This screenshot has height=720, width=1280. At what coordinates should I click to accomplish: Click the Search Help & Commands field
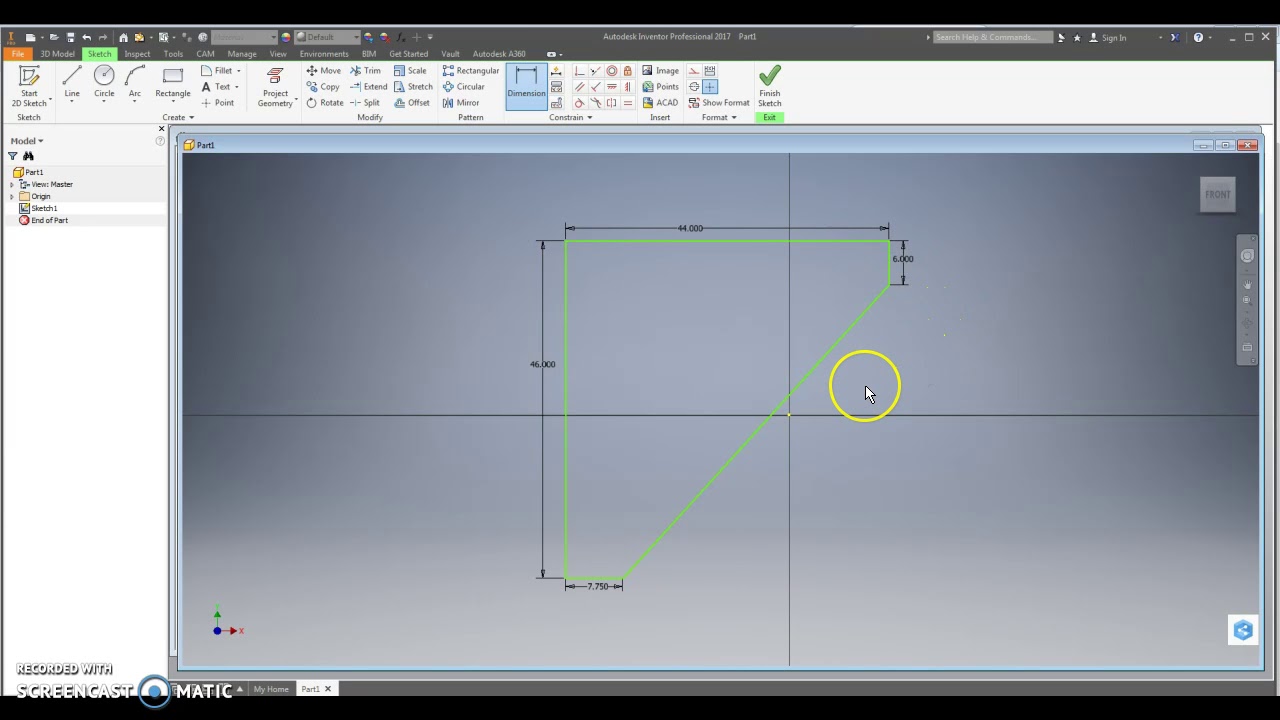[x=992, y=37]
